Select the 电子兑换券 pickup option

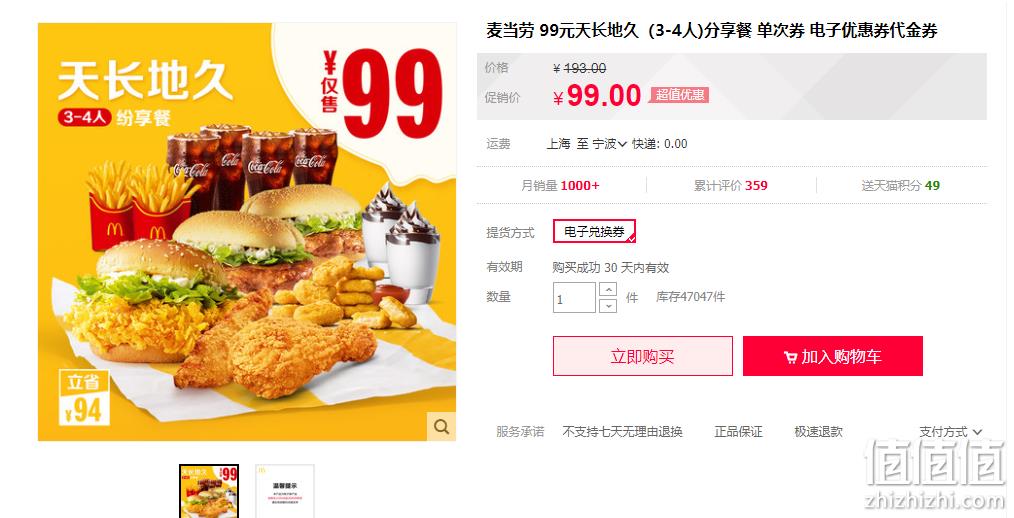[594, 232]
